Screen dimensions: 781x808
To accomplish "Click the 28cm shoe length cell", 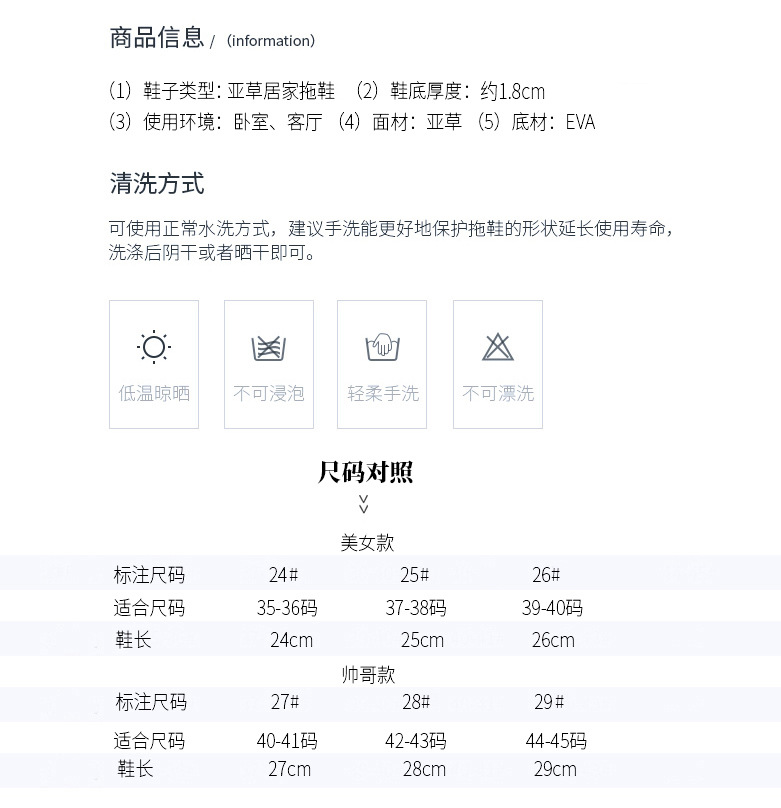I will [x=425, y=770].
